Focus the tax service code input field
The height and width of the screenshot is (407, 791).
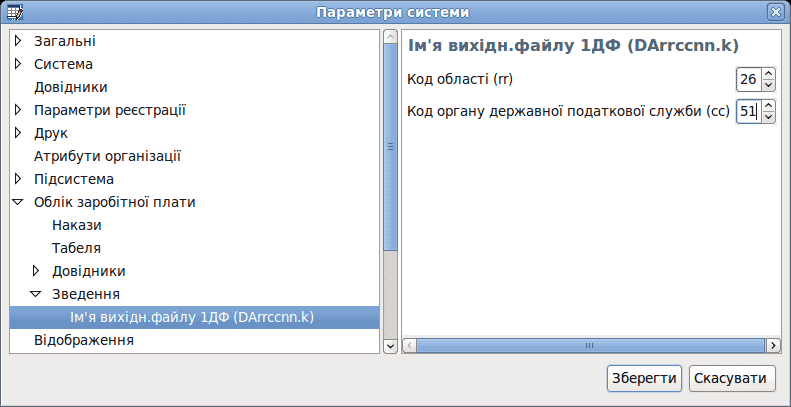point(749,111)
